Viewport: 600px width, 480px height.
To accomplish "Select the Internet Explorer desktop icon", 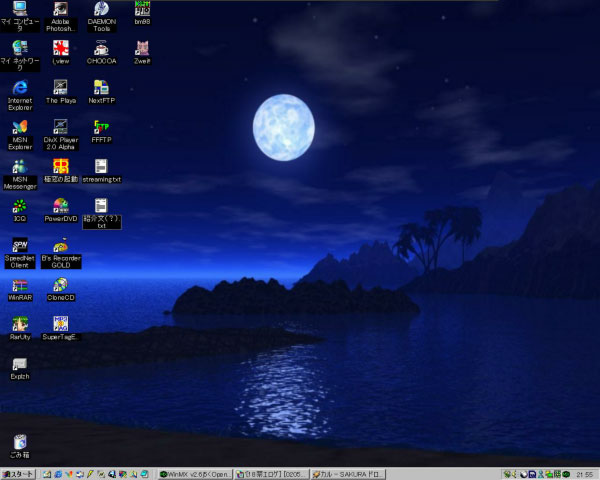I will pyautogui.click(x=20, y=87).
